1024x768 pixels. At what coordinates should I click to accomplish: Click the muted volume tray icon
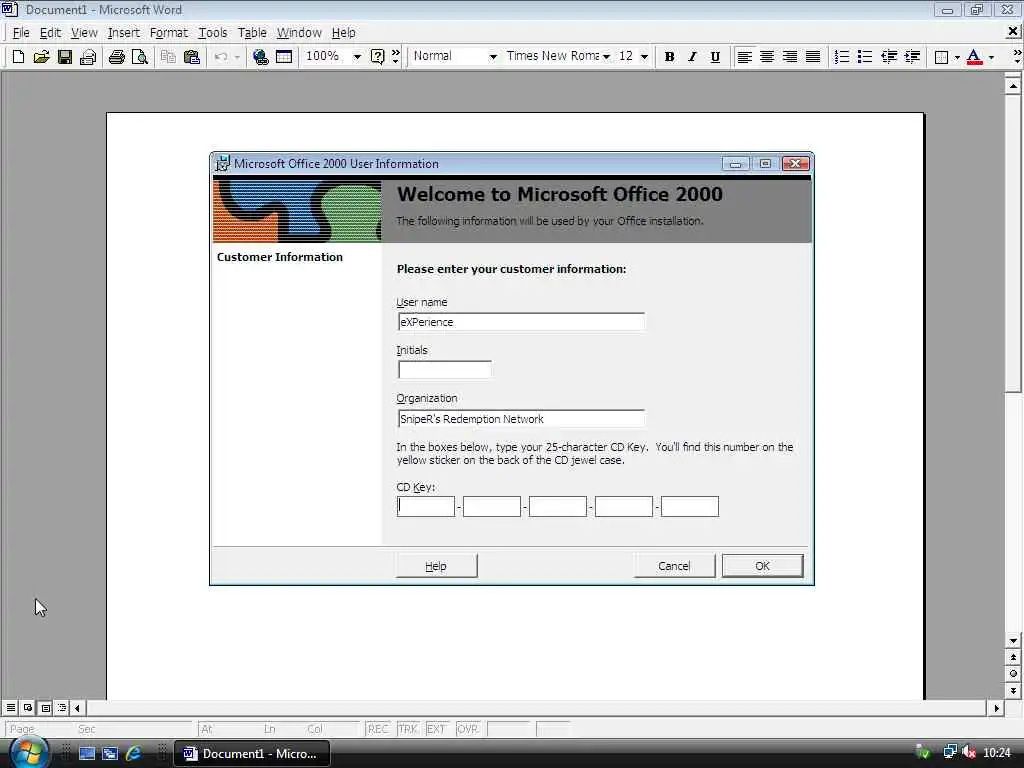969,753
